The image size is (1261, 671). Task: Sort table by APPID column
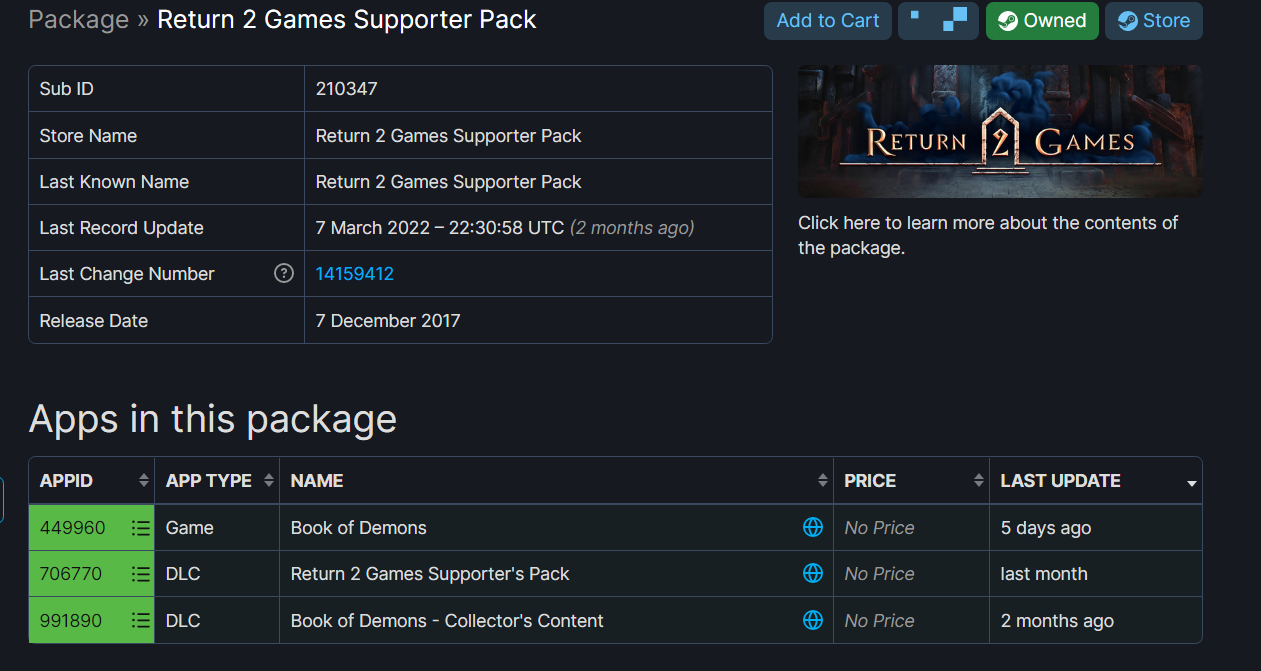coord(92,481)
